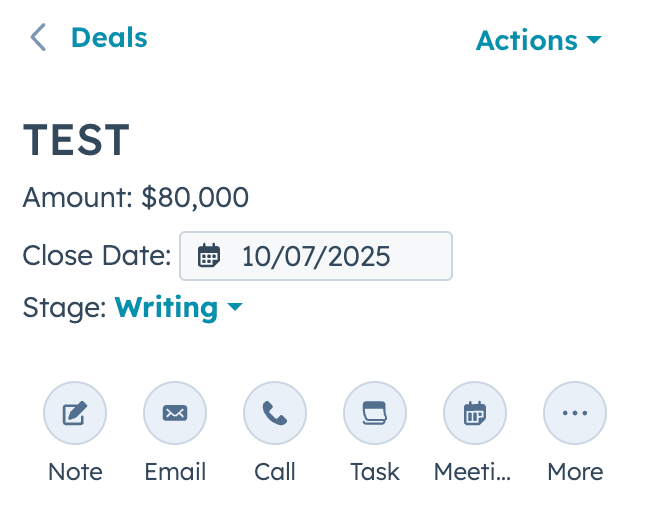Image resolution: width=654 pixels, height=520 pixels.
Task: Log a call with the phone icon
Action: [x=275, y=413]
